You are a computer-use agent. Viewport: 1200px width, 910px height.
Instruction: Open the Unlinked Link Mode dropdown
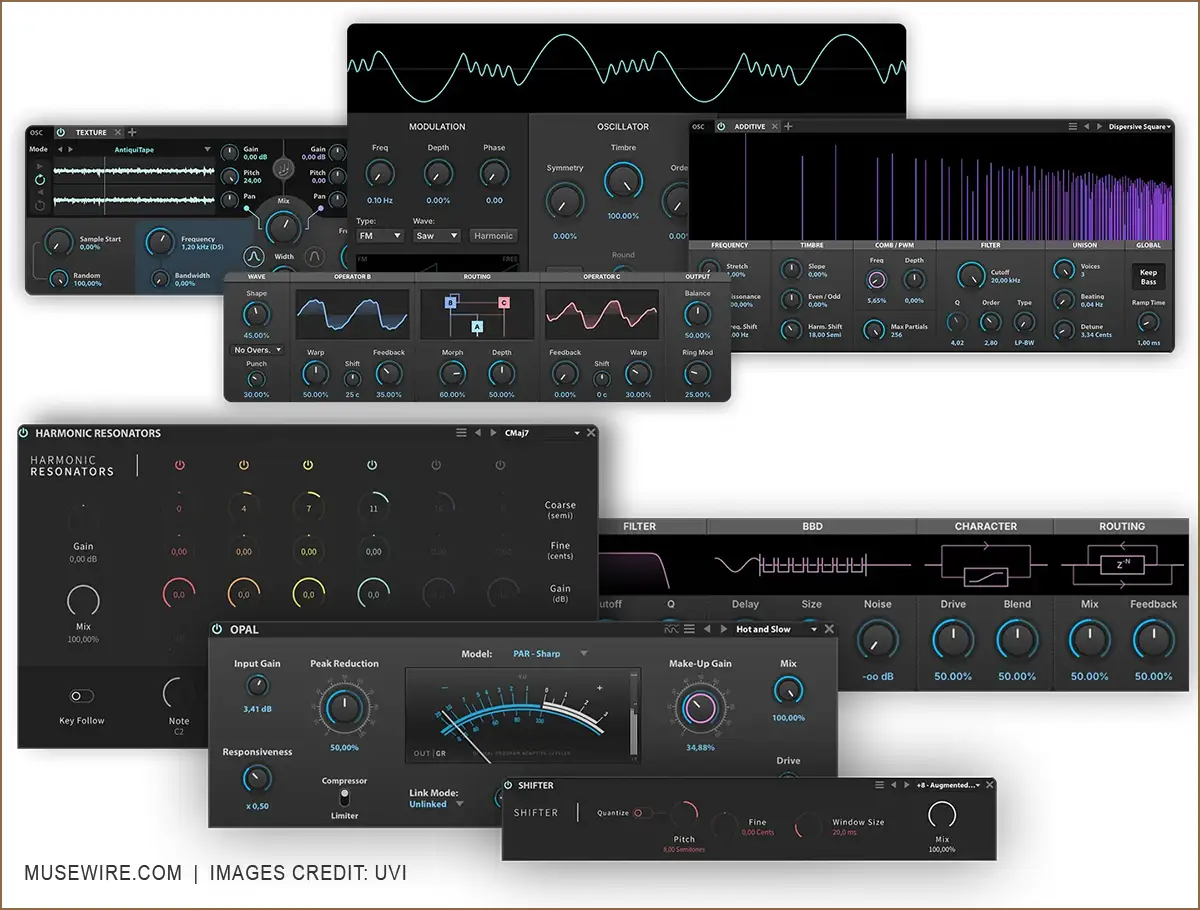pos(437,804)
